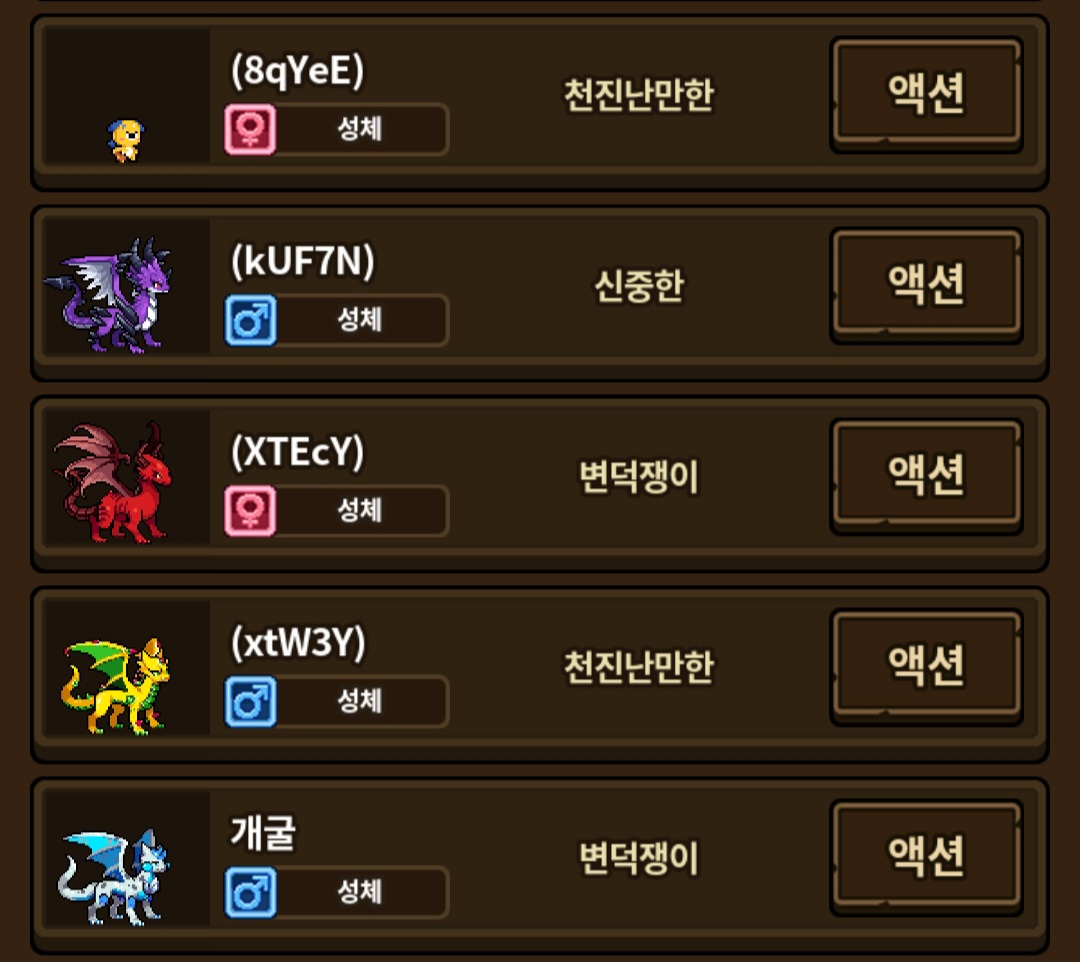
Task: Click female gender icon for 8qYeE
Action: coord(250,129)
